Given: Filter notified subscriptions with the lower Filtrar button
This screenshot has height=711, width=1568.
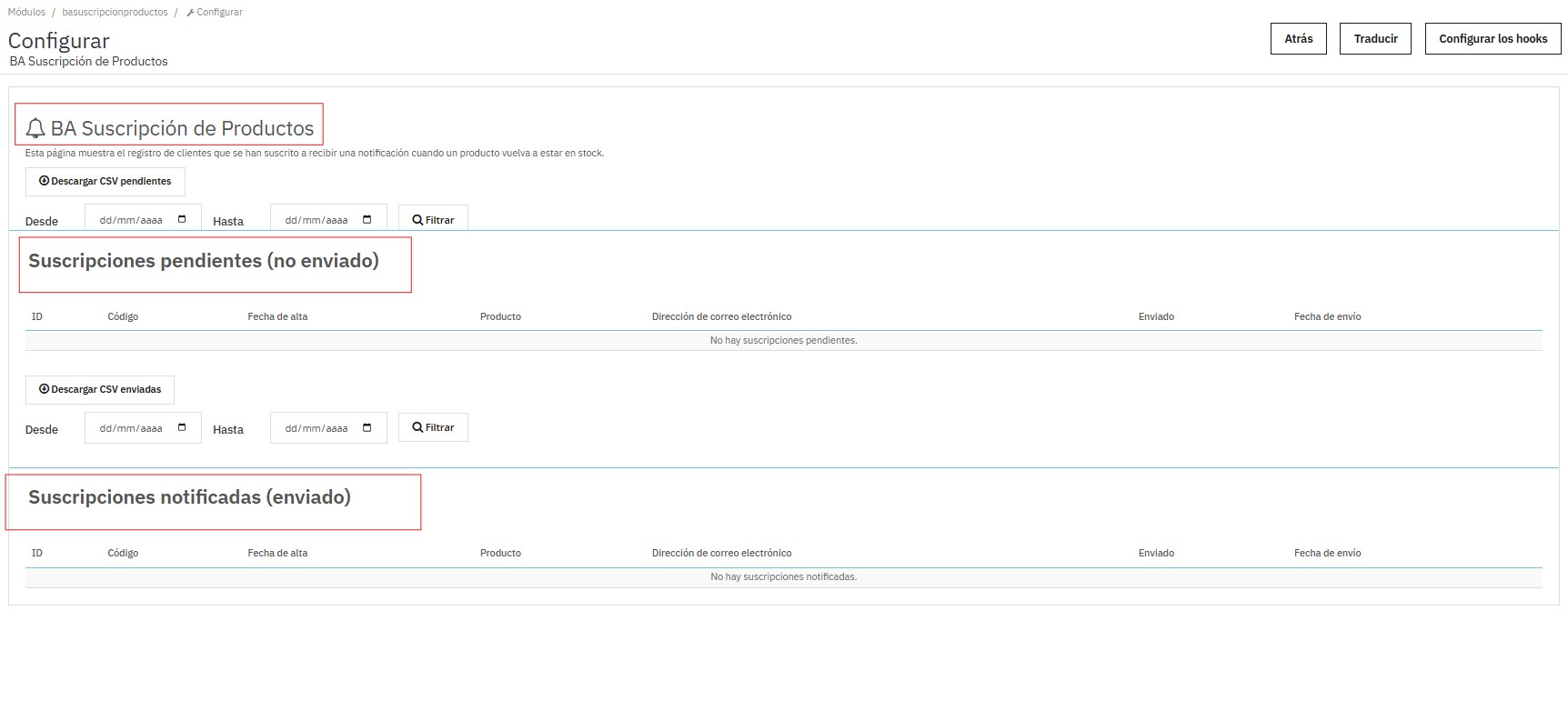Looking at the screenshot, I should [x=433, y=427].
